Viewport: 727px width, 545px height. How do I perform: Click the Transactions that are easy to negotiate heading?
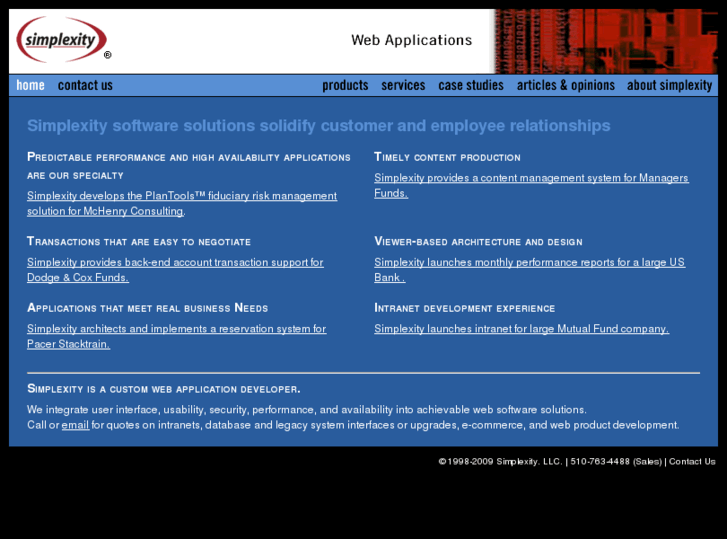click(x=139, y=242)
